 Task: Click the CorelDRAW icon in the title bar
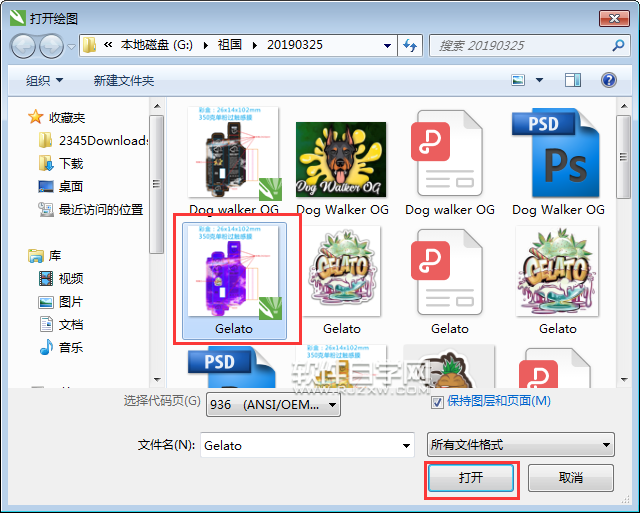(x=18, y=18)
